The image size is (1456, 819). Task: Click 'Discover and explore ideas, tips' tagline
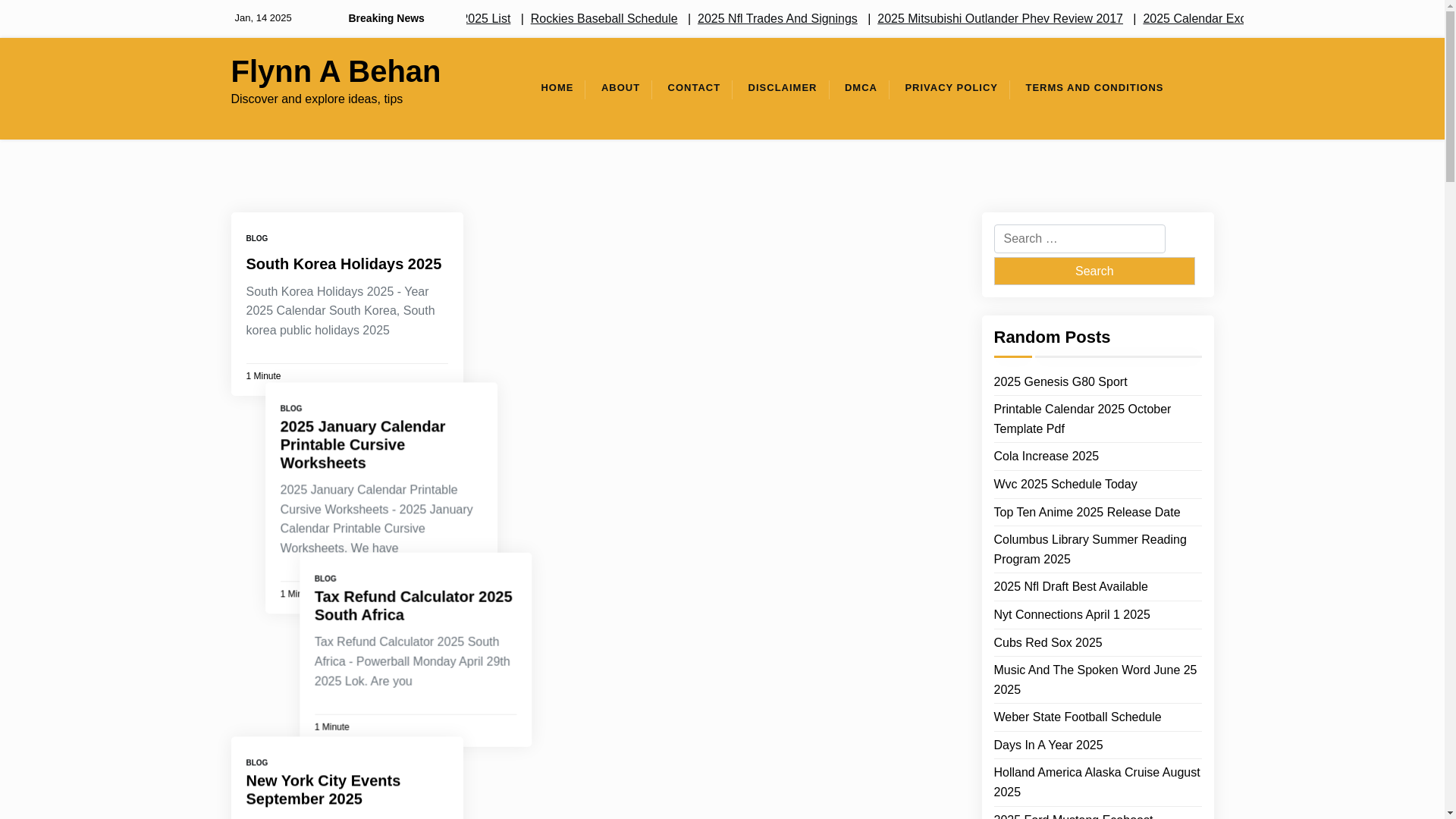316,99
